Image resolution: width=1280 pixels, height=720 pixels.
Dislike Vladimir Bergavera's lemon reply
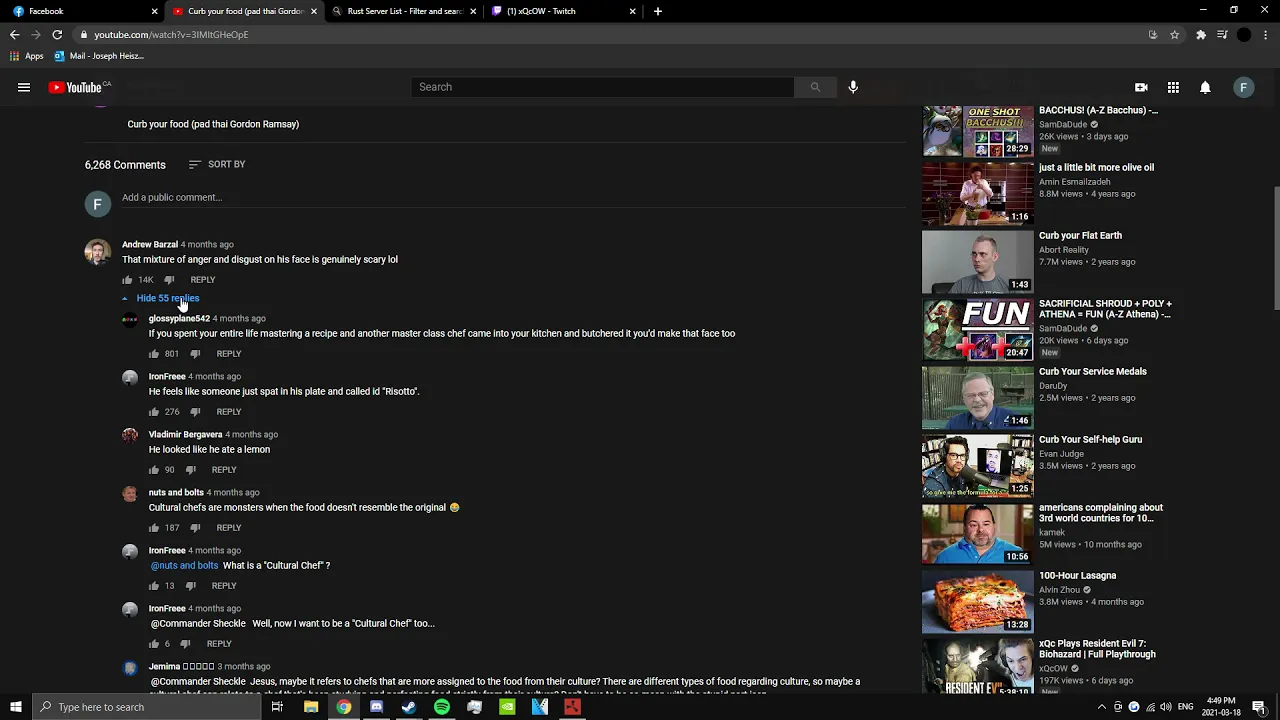[190, 470]
